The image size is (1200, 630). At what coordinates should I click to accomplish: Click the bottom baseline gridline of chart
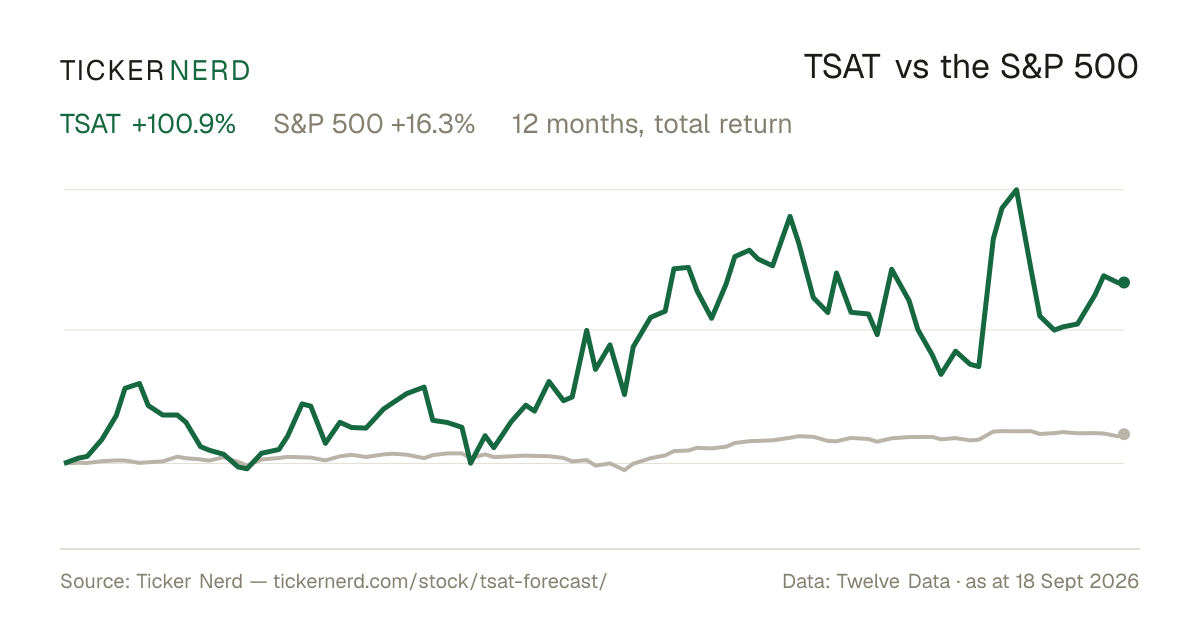(x=594, y=463)
